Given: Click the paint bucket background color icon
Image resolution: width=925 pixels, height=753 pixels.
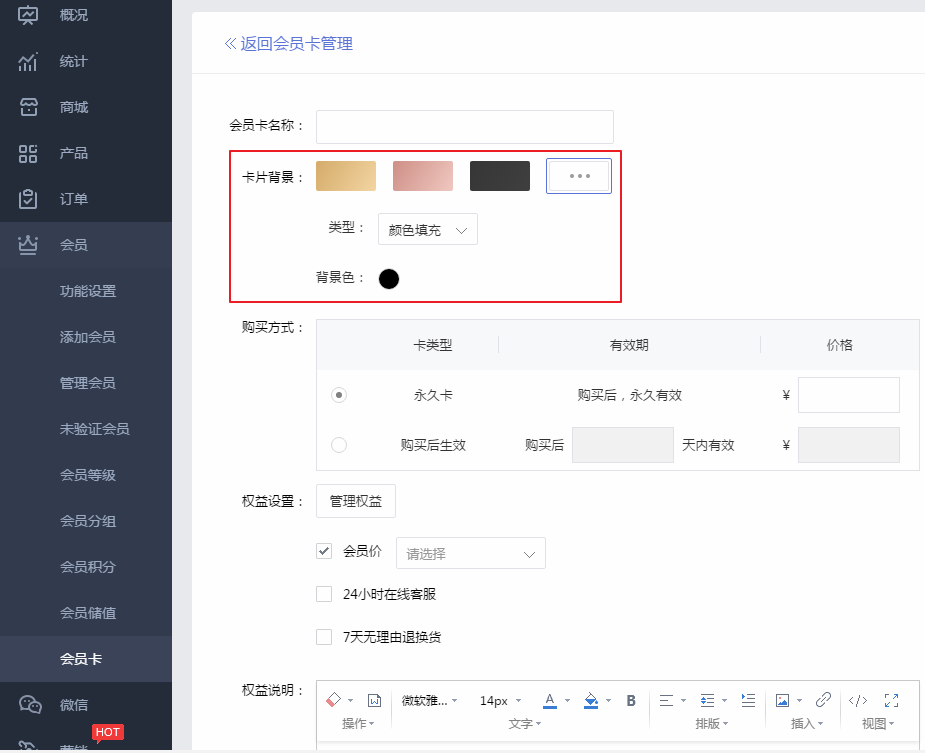Looking at the screenshot, I should click(x=591, y=700).
